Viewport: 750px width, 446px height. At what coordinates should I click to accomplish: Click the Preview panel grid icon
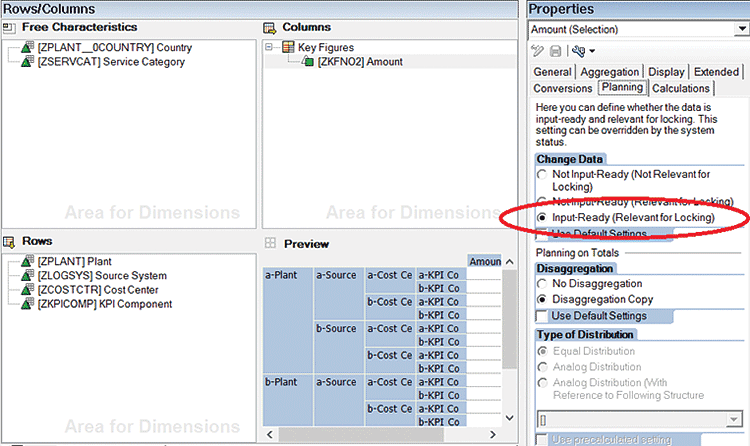click(270, 243)
